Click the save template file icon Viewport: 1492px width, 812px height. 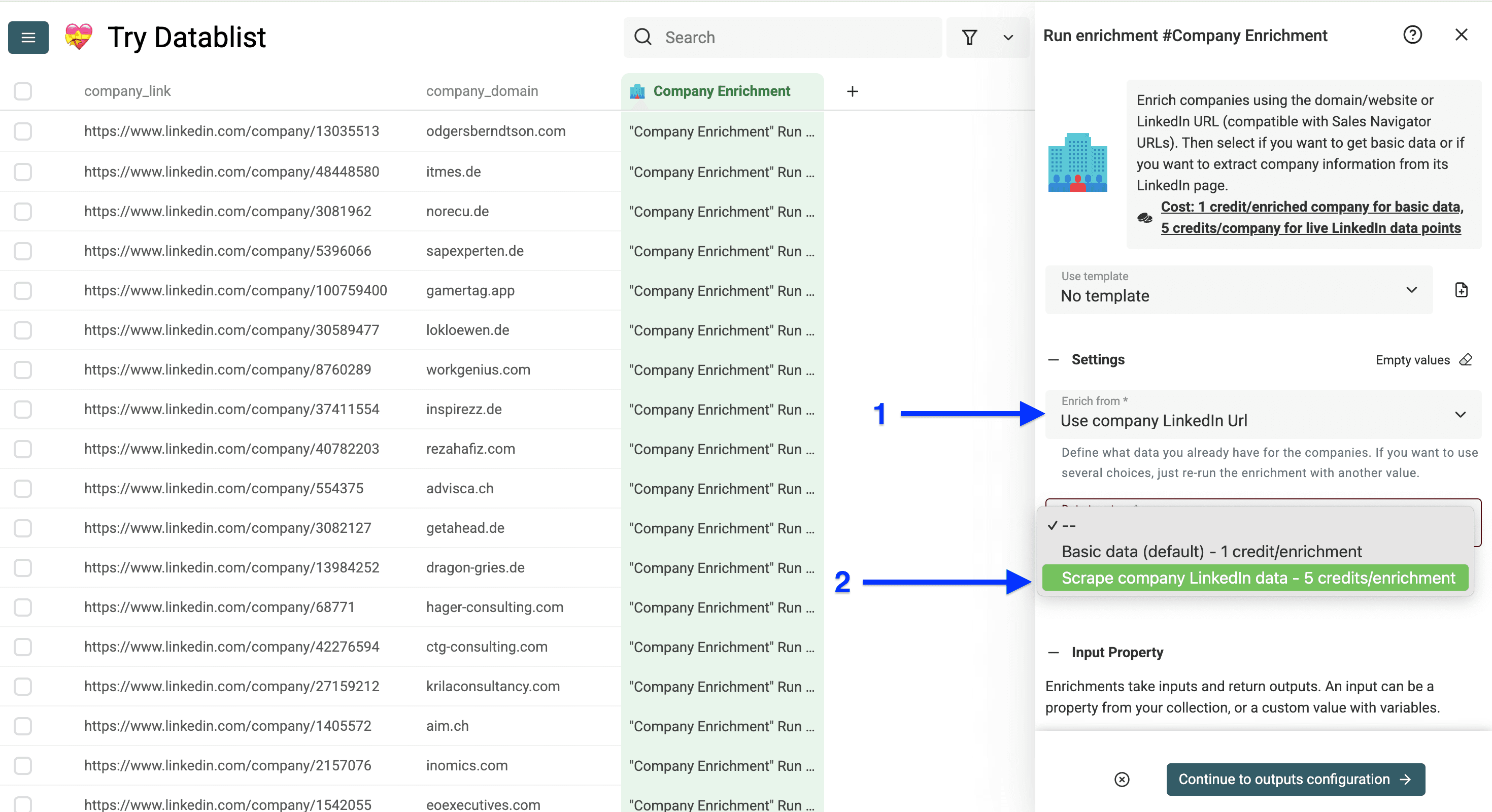pyautogui.click(x=1462, y=290)
